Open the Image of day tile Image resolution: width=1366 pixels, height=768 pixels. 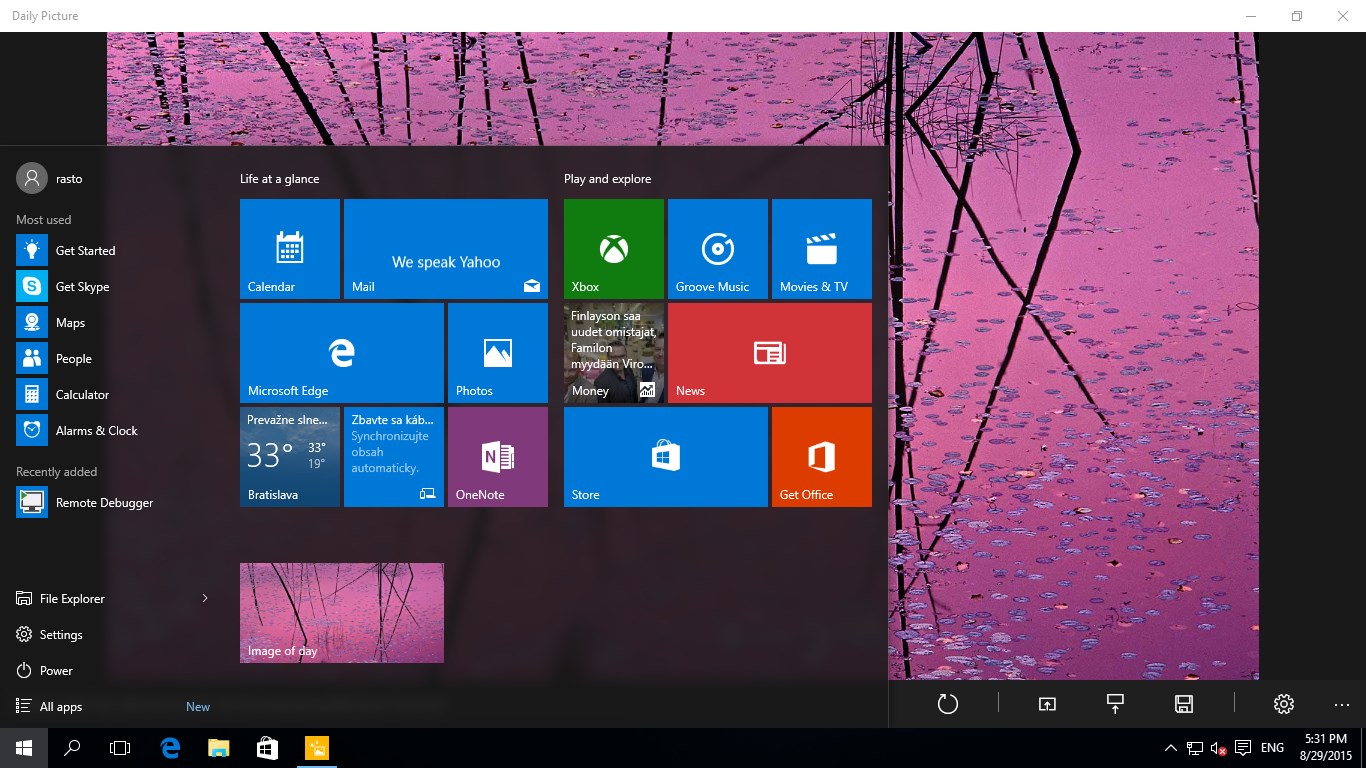(341, 613)
